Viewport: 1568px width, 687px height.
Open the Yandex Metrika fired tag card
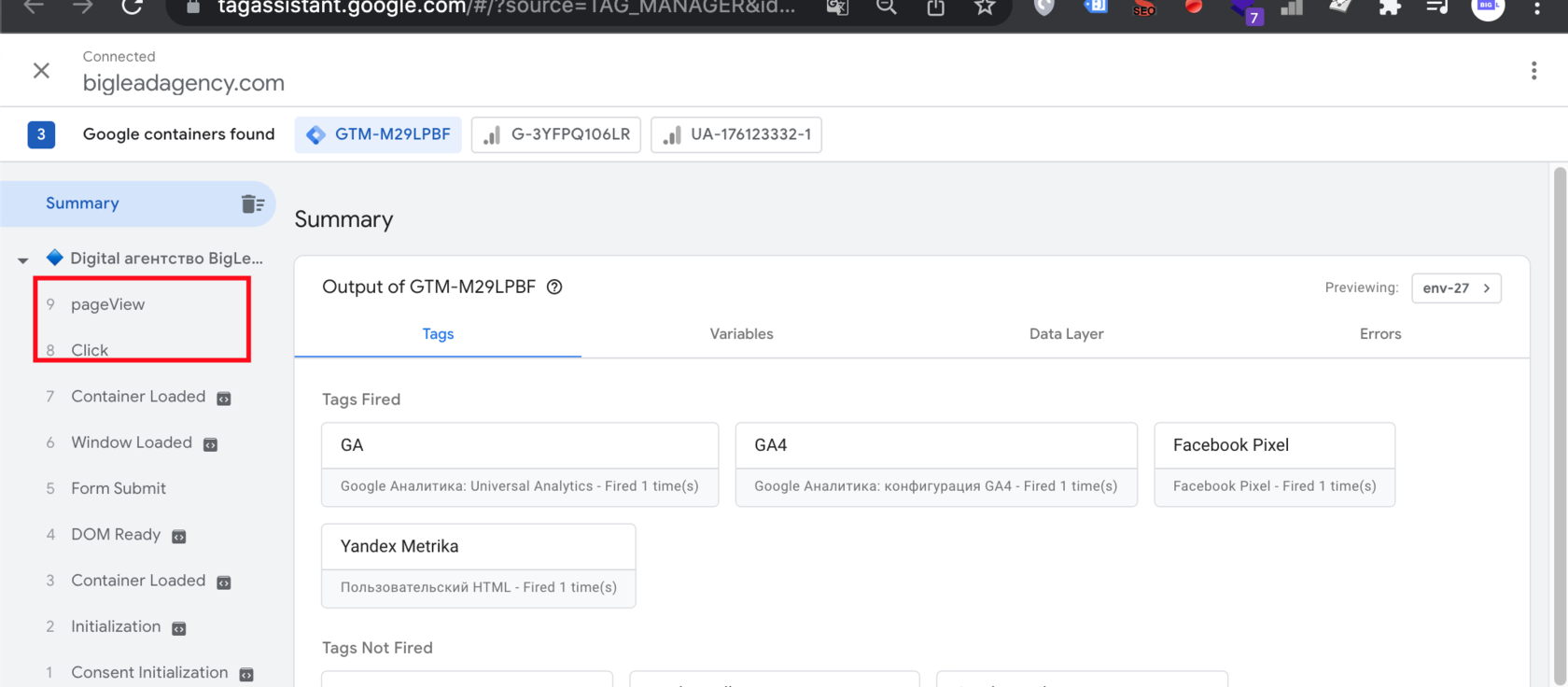coord(478,565)
